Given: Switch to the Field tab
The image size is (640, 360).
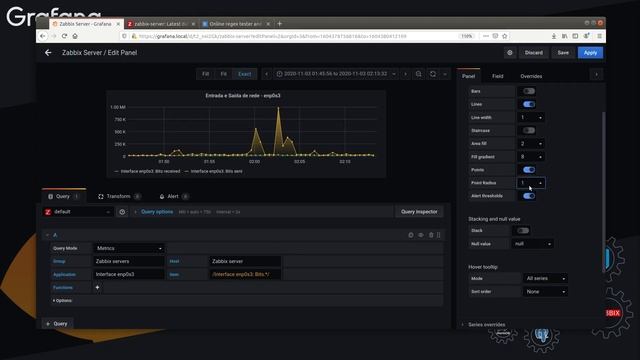Looking at the screenshot, I should pyautogui.click(x=498, y=76).
